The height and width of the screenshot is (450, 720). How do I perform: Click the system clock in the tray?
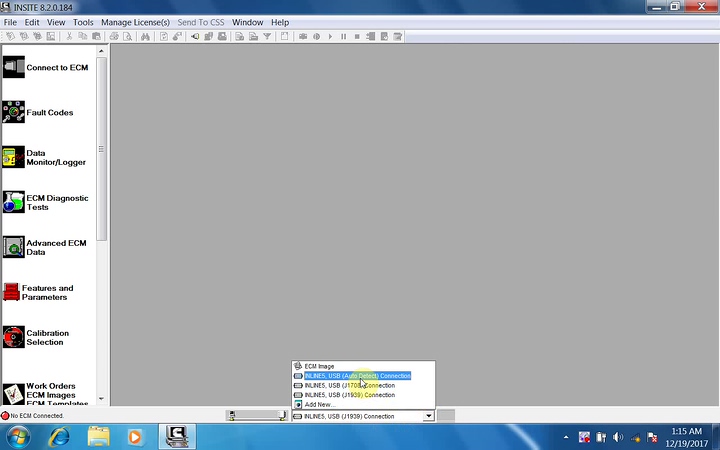(x=686, y=437)
